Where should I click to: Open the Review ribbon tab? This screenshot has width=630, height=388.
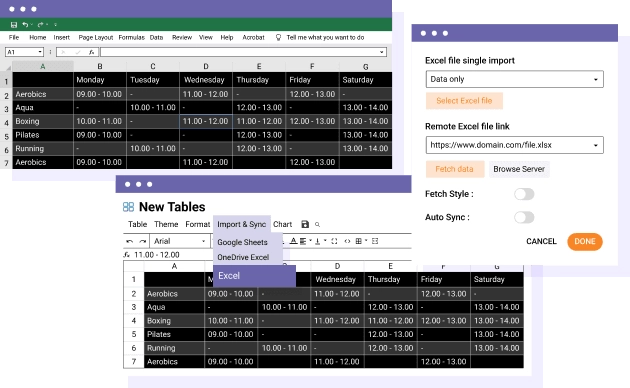182,37
